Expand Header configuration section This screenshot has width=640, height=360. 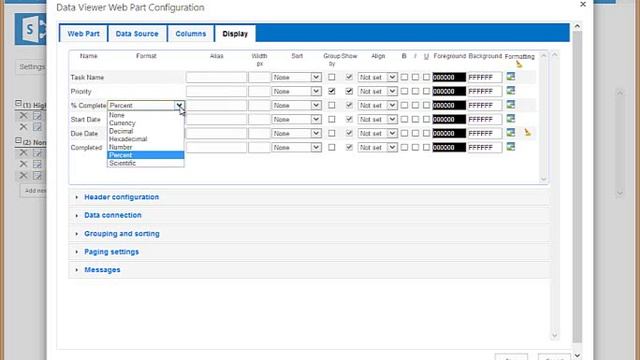121,197
